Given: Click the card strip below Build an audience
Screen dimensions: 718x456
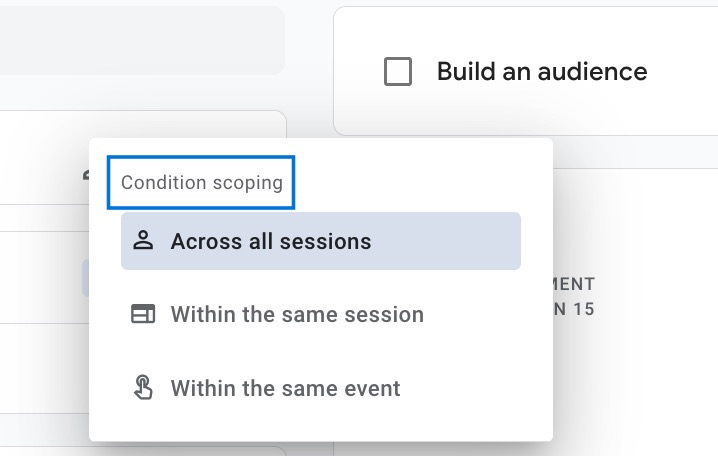Looking at the screenshot, I should point(636,152).
